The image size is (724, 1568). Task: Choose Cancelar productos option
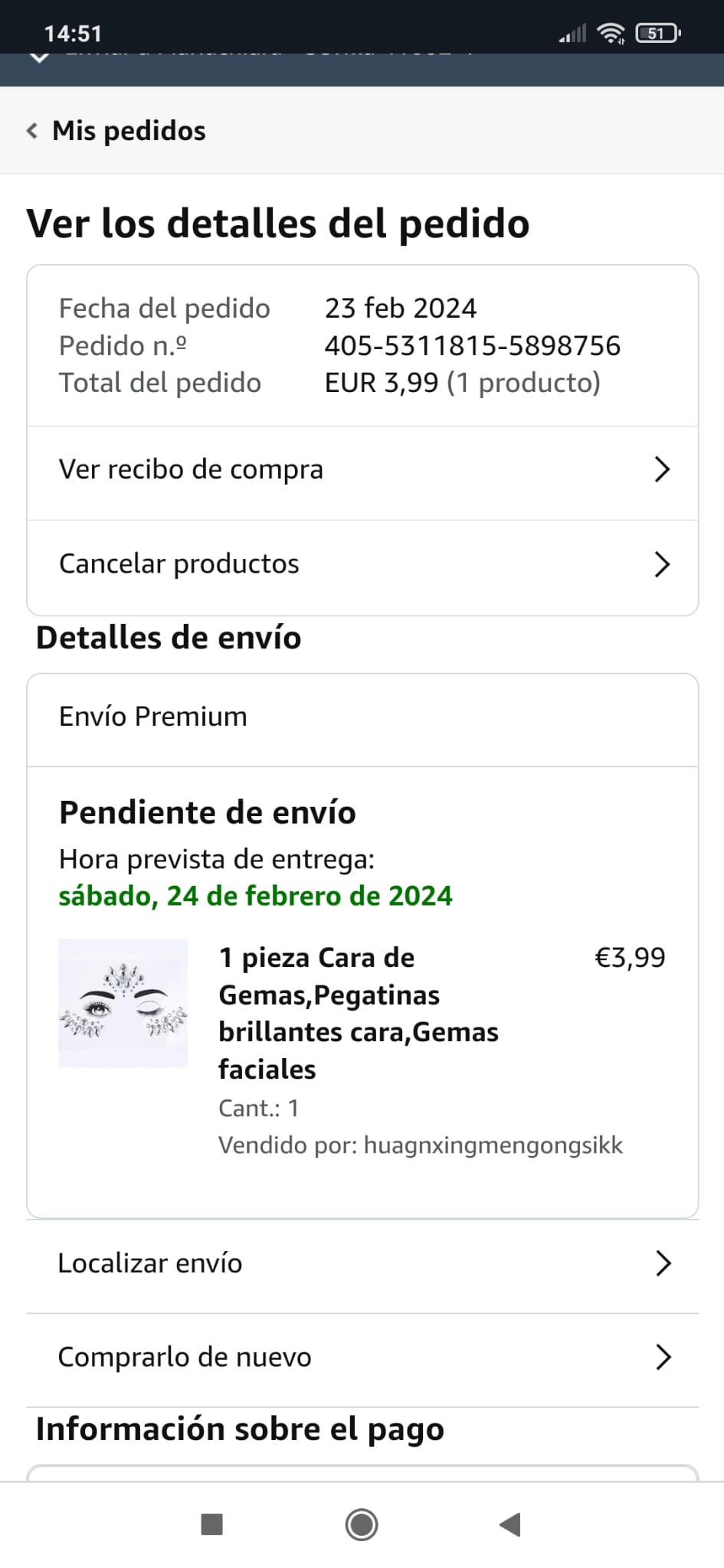179,564
